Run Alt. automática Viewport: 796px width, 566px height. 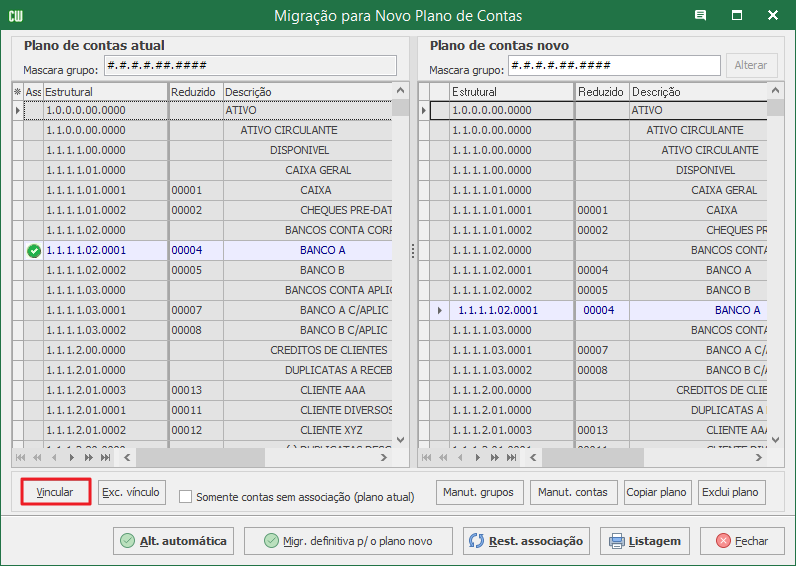(173, 541)
